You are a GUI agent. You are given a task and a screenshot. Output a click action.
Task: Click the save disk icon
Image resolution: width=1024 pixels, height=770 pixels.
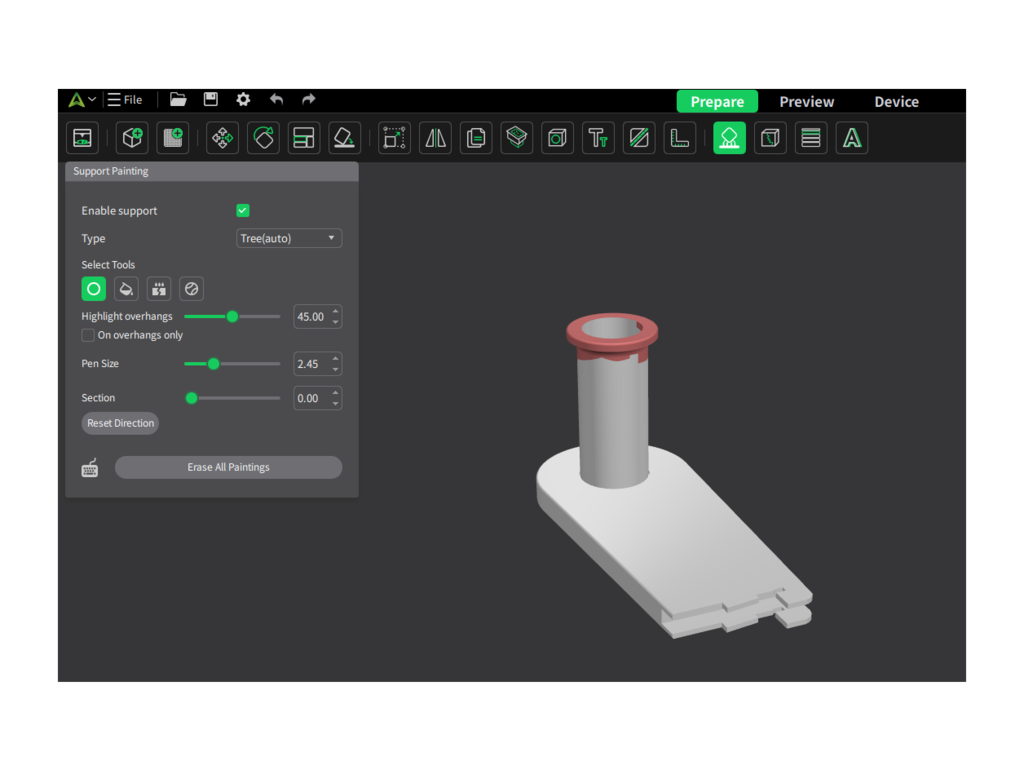tap(210, 99)
